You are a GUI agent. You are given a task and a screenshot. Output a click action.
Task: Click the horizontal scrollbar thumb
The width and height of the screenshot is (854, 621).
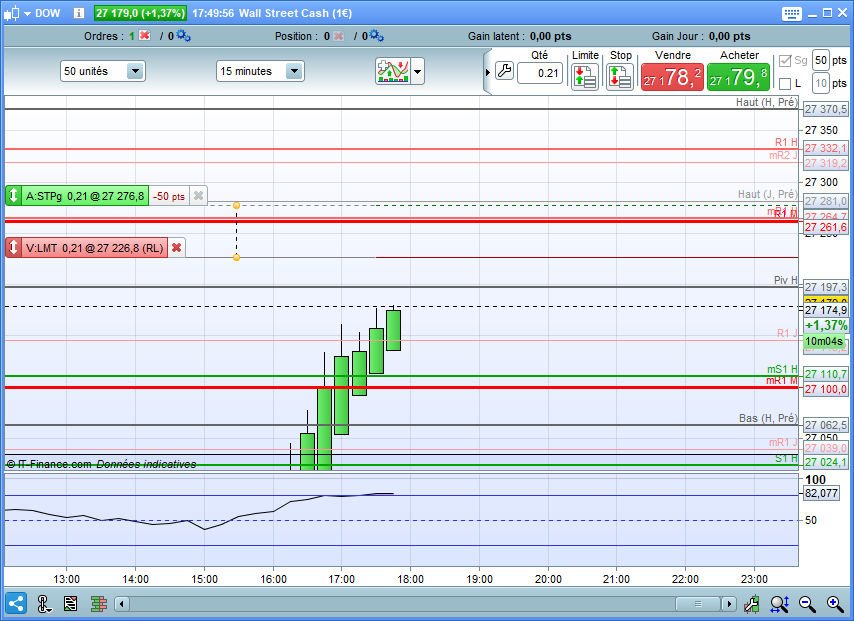click(698, 604)
